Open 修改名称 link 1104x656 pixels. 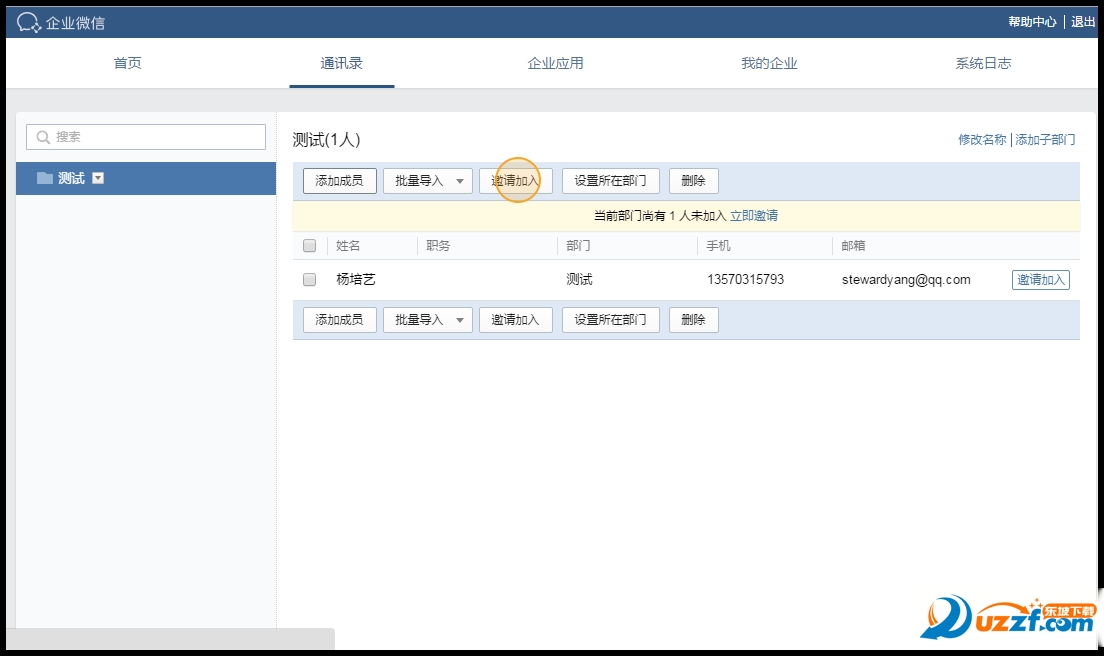tap(982, 139)
